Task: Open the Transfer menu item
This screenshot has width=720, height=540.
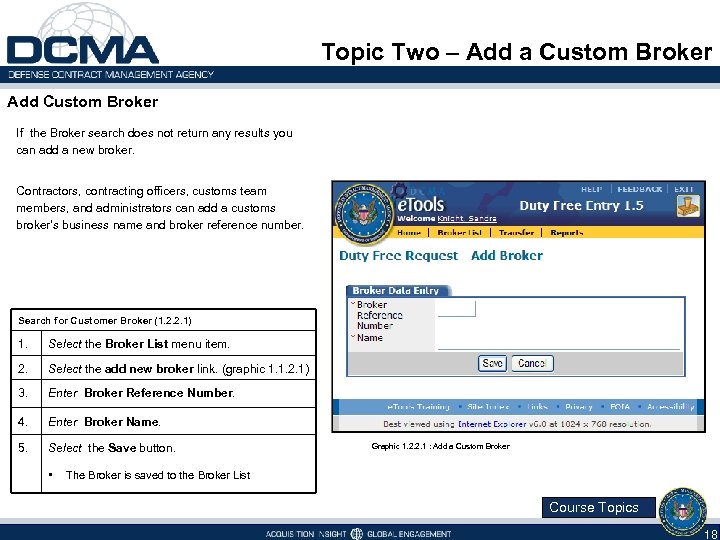Action: [x=516, y=233]
